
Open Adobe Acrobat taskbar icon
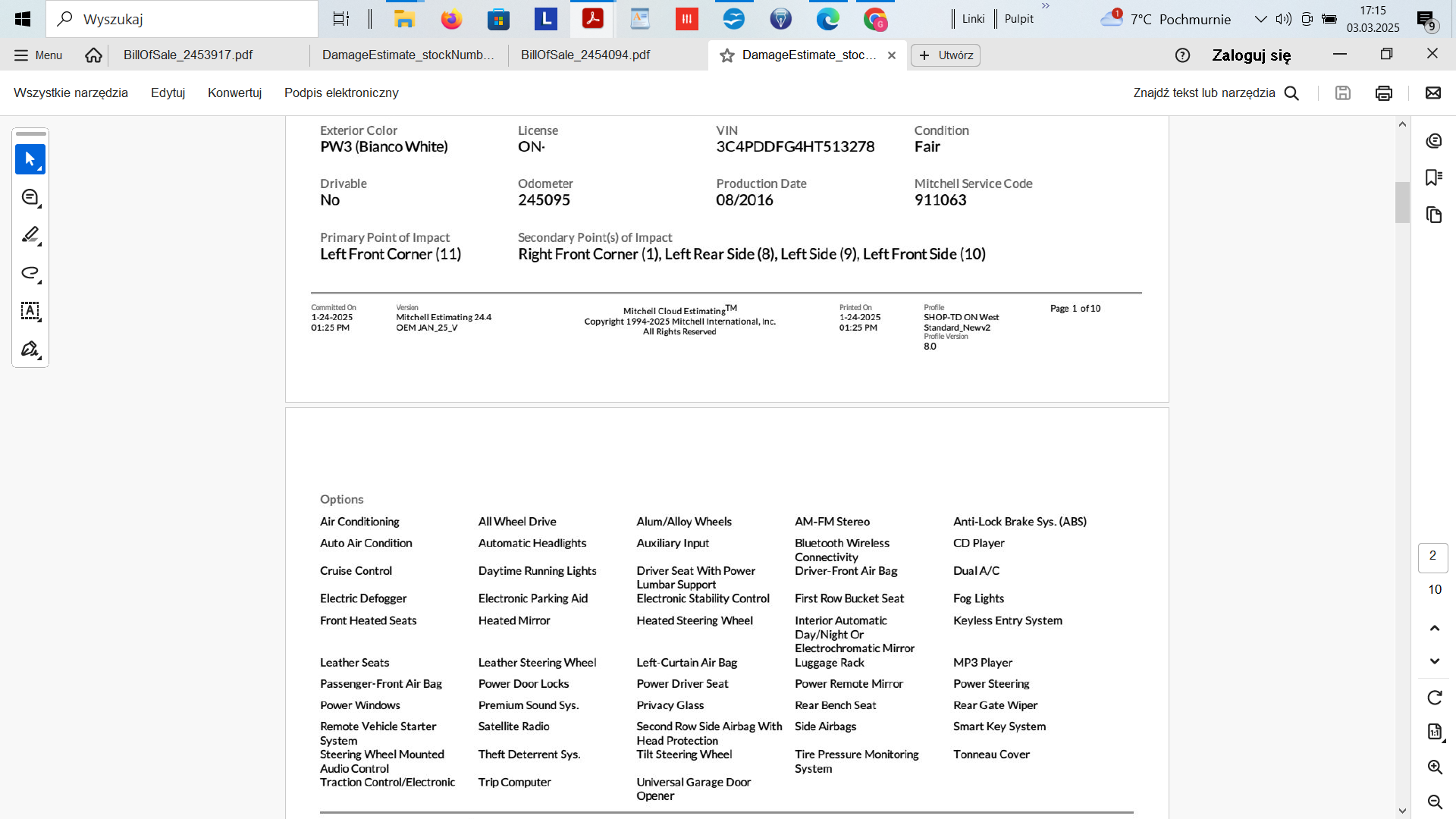(592, 19)
